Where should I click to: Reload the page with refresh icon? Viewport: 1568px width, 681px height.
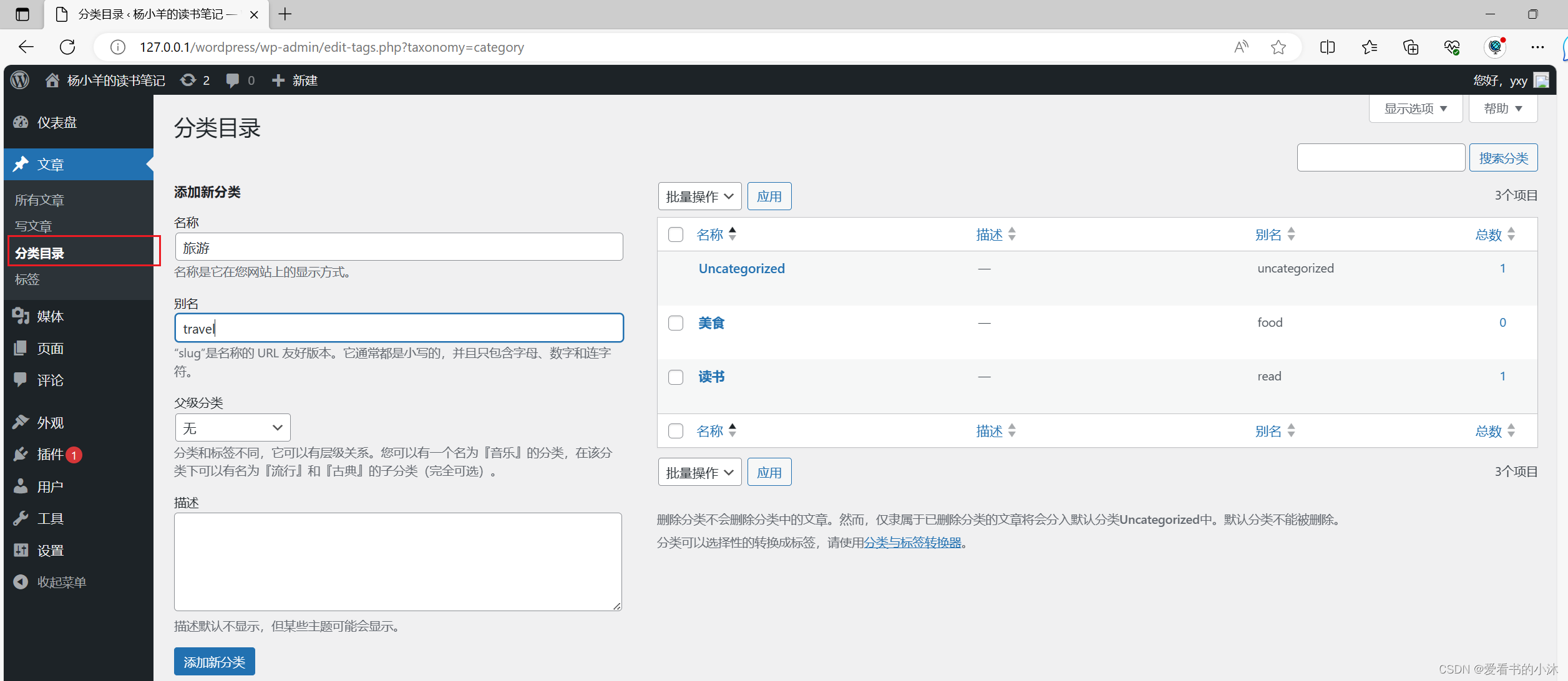67,47
